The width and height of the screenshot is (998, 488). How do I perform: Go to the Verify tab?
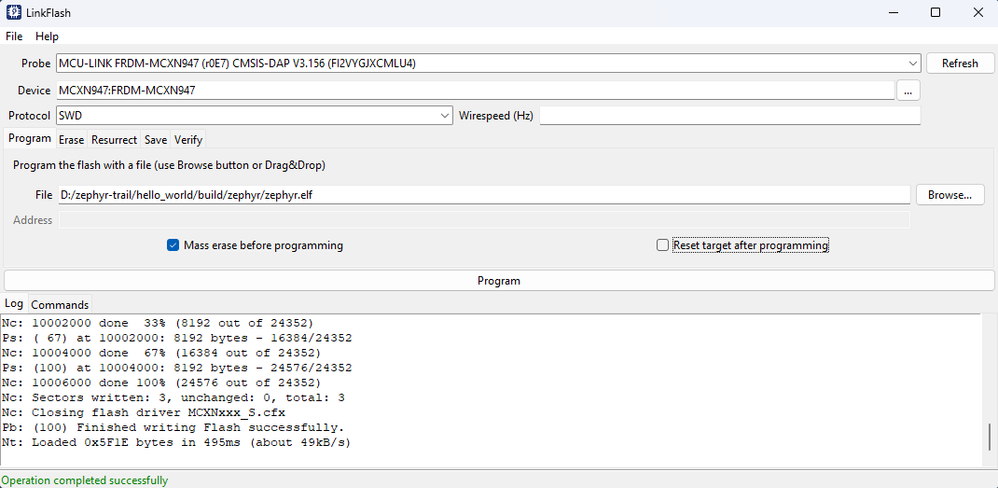tap(188, 140)
